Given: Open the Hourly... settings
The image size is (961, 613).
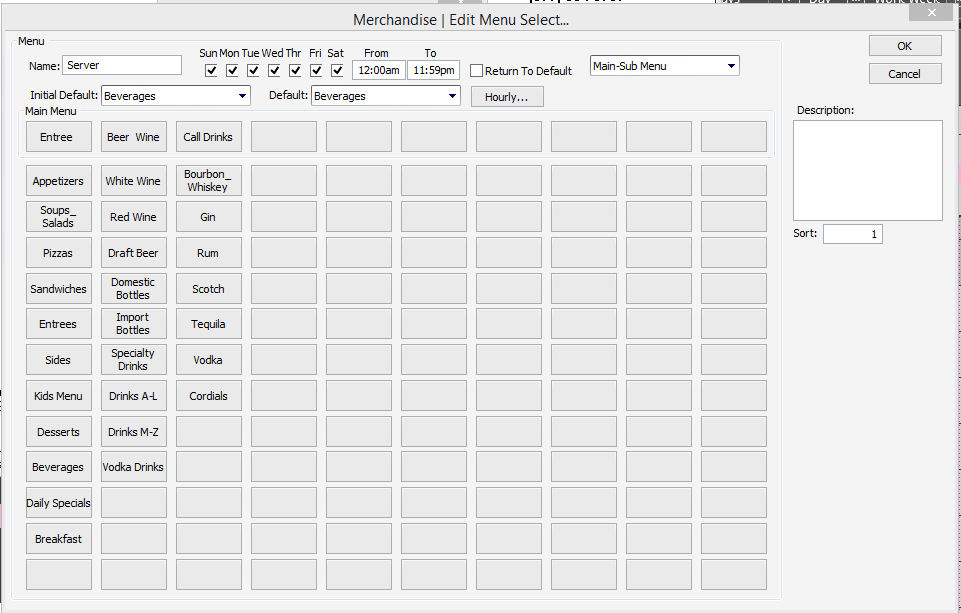Looking at the screenshot, I should 507,97.
